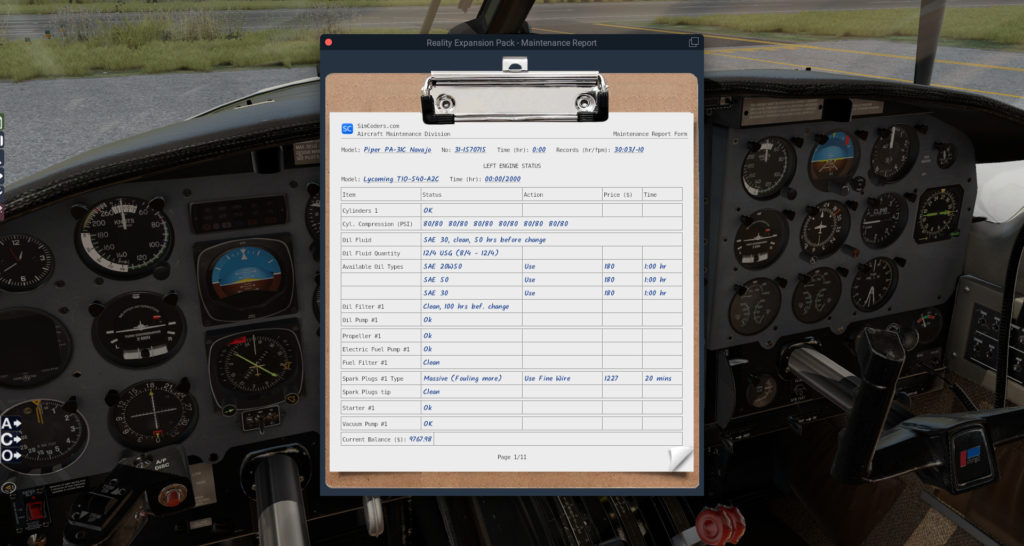Image resolution: width=1024 pixels, height=546 pixels.
Task: Click aircraft number 31-IS70715
Action: (x=470, y=150)
